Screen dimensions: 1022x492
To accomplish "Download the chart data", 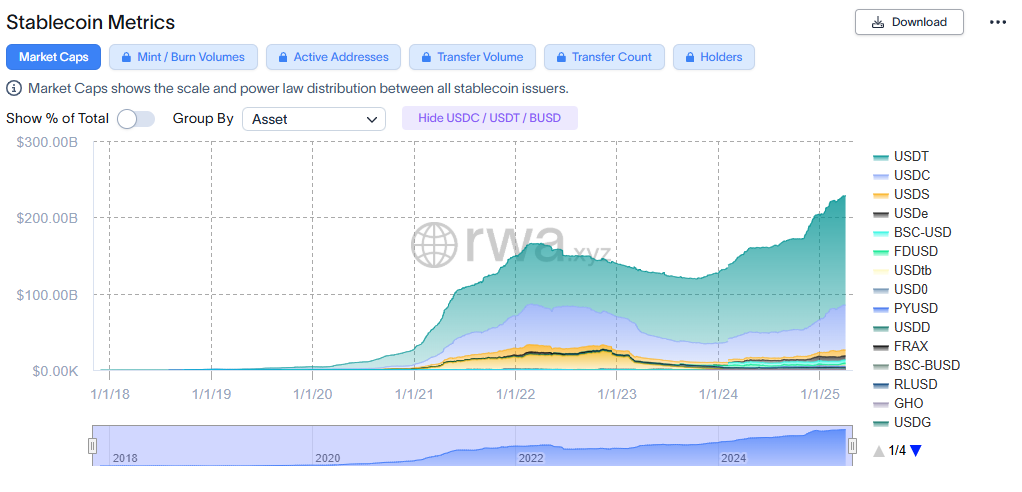I will coord(908,22).
